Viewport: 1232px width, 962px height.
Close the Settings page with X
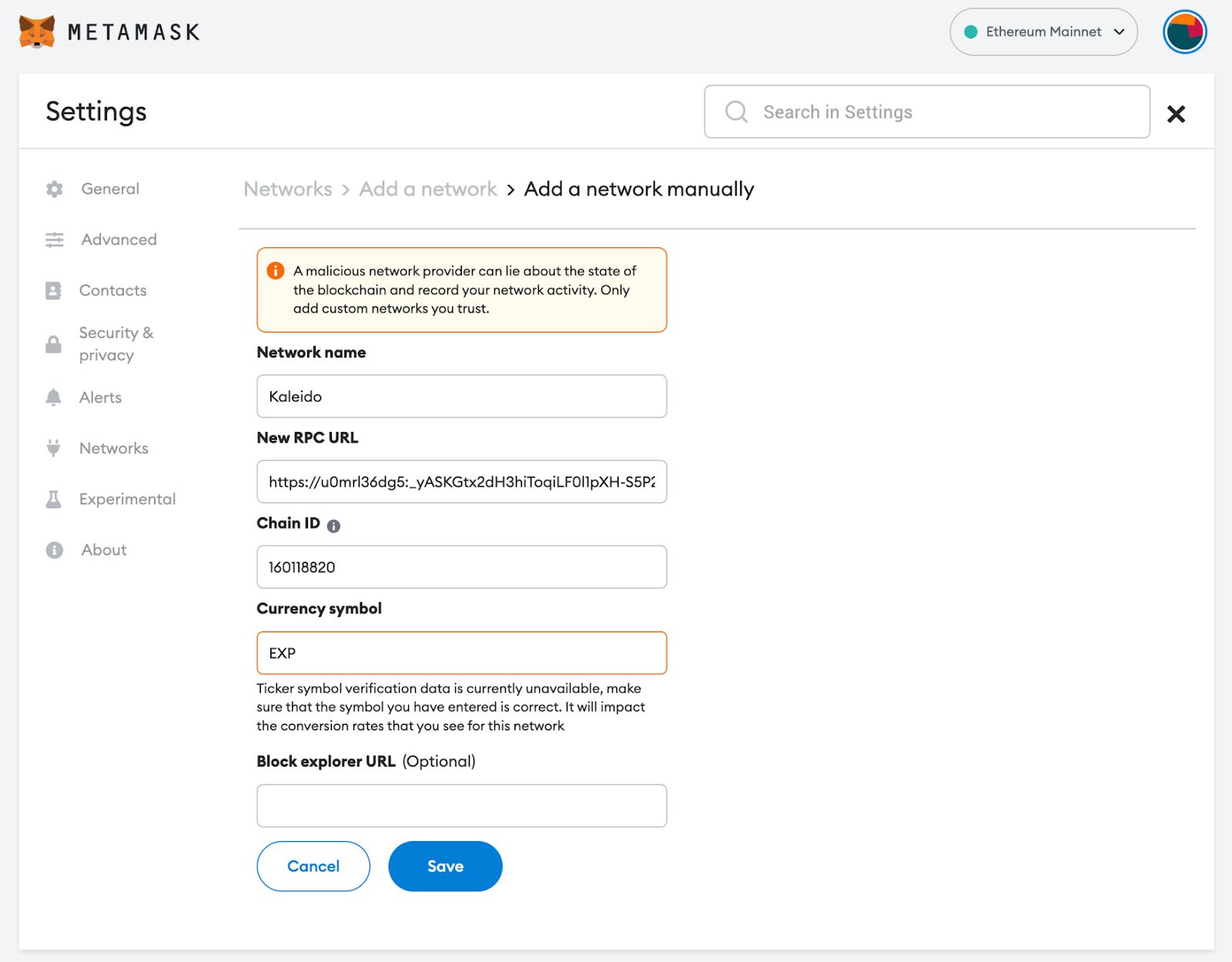(x=1176, y=114)
